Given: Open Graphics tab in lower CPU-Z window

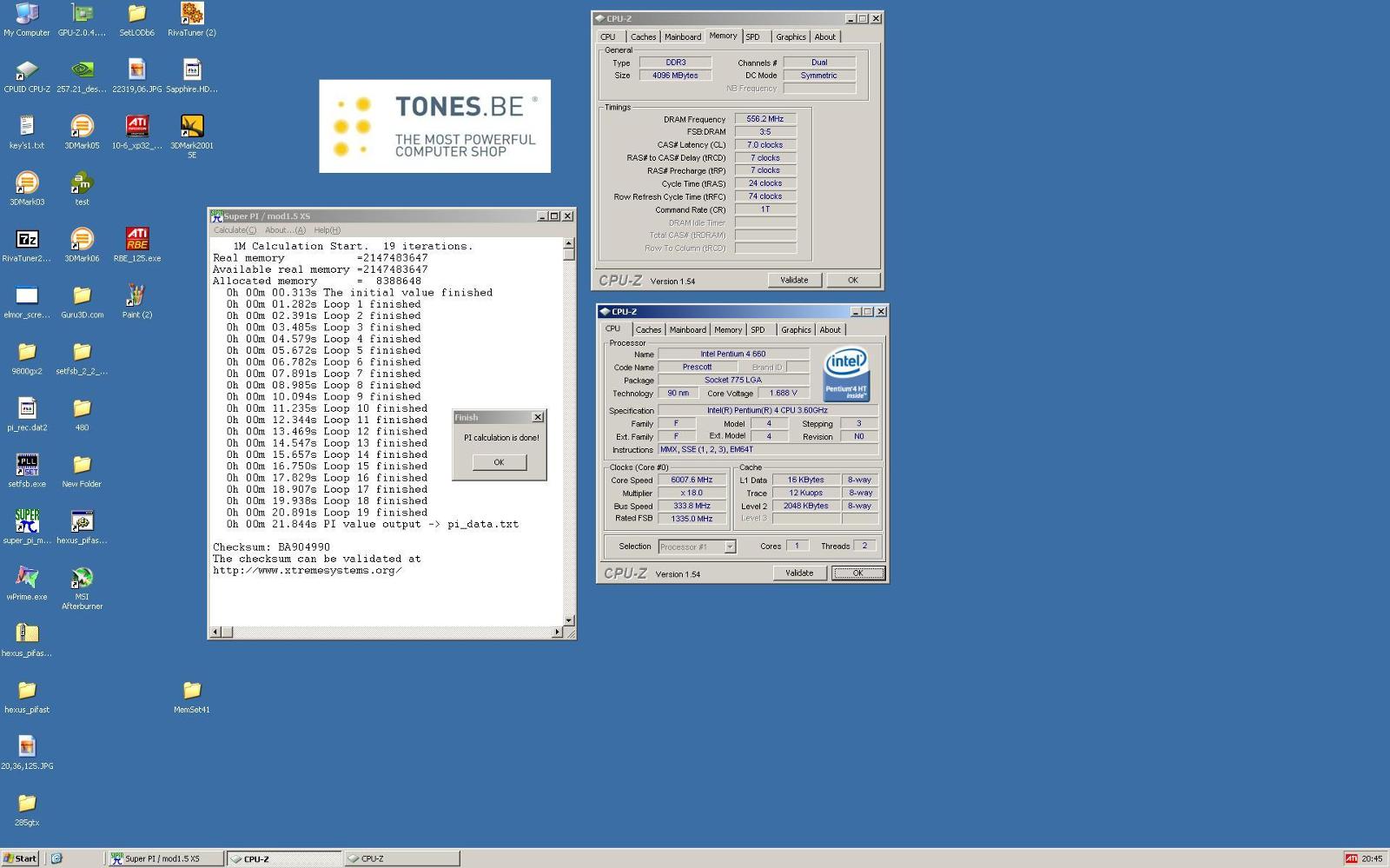Looking at the screenshot, I should click(x=796, y=329).
